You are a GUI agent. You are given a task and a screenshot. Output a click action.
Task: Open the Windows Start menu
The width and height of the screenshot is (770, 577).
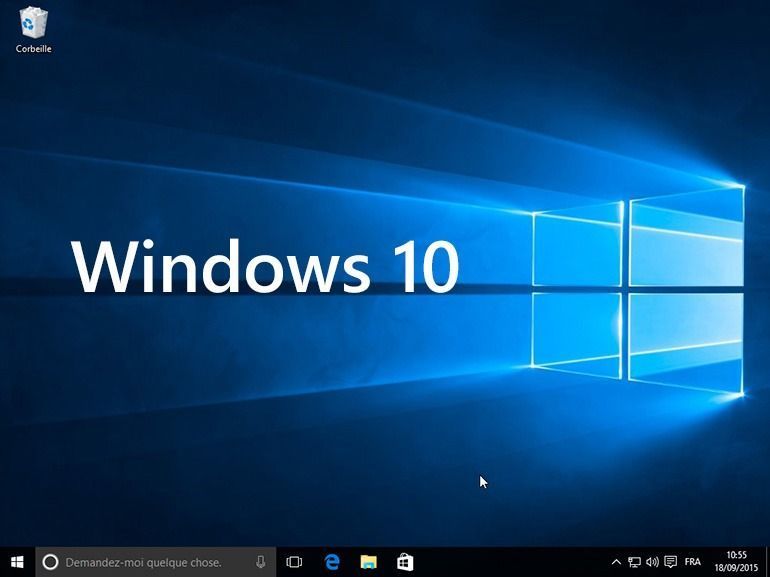[x=17, y=562]
